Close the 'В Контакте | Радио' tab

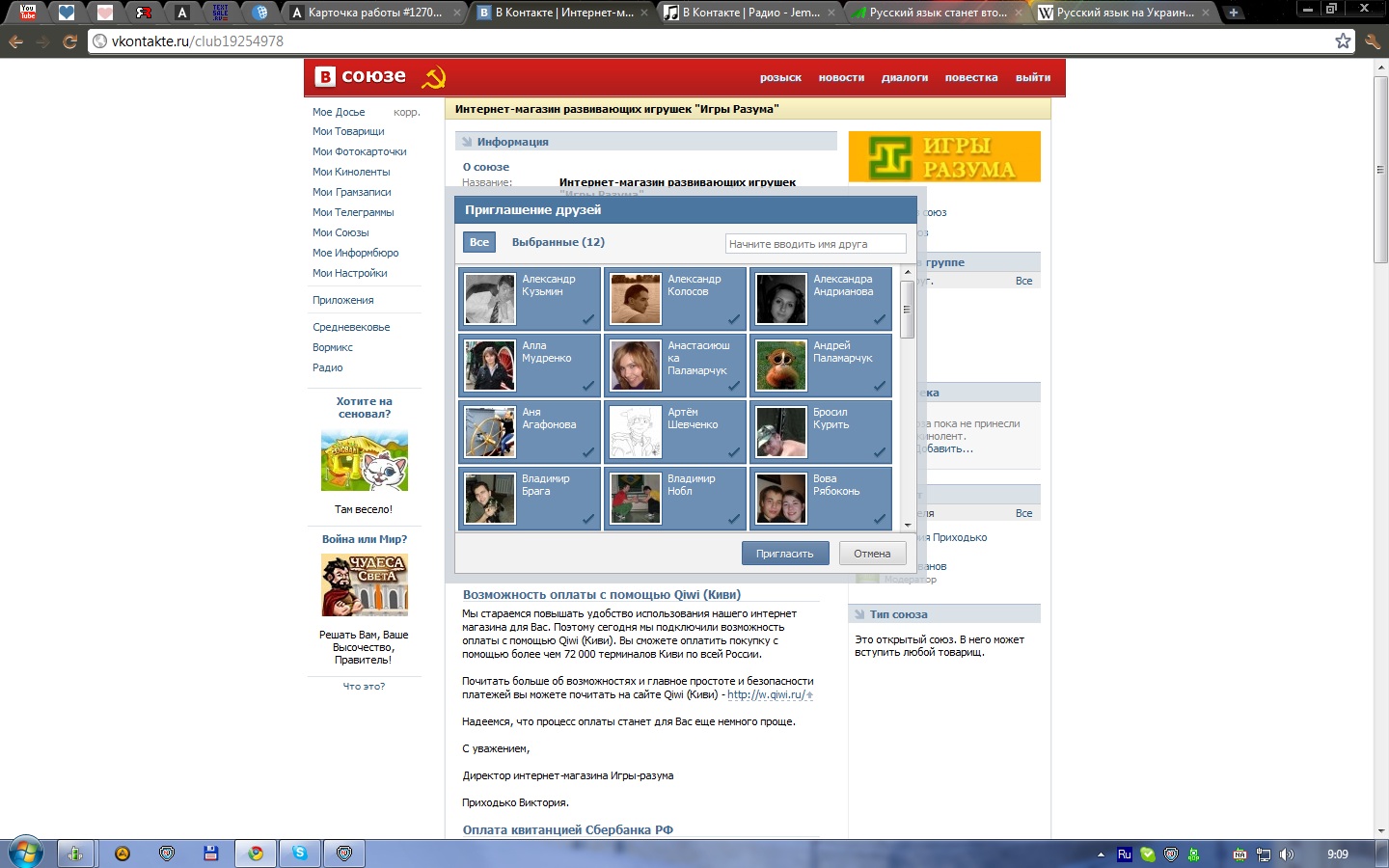831,13
